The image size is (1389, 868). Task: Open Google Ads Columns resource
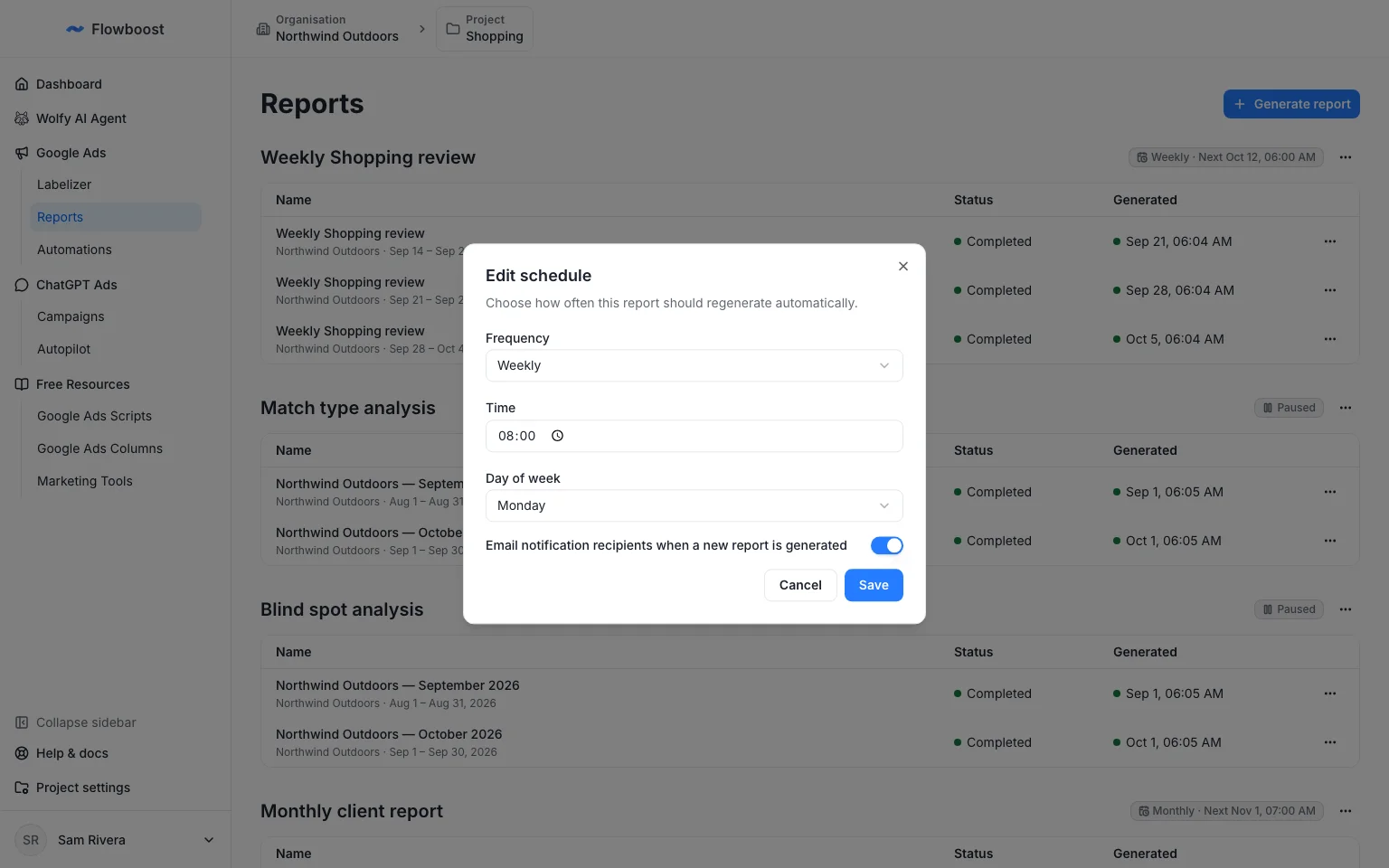pyautogui.click(x=99, y=448)
